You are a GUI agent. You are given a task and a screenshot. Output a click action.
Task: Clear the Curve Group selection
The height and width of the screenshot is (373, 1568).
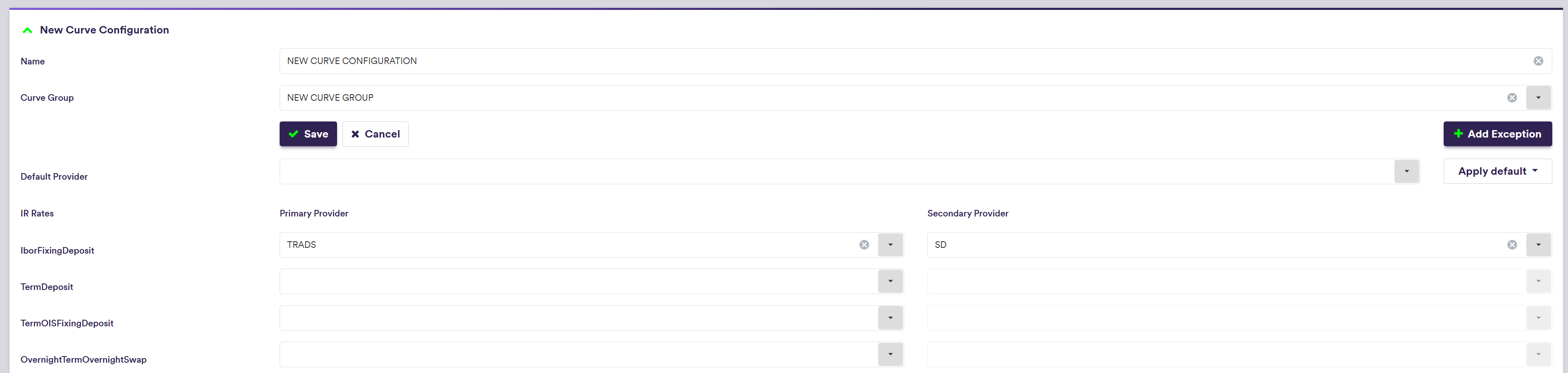click(1511, 98)
